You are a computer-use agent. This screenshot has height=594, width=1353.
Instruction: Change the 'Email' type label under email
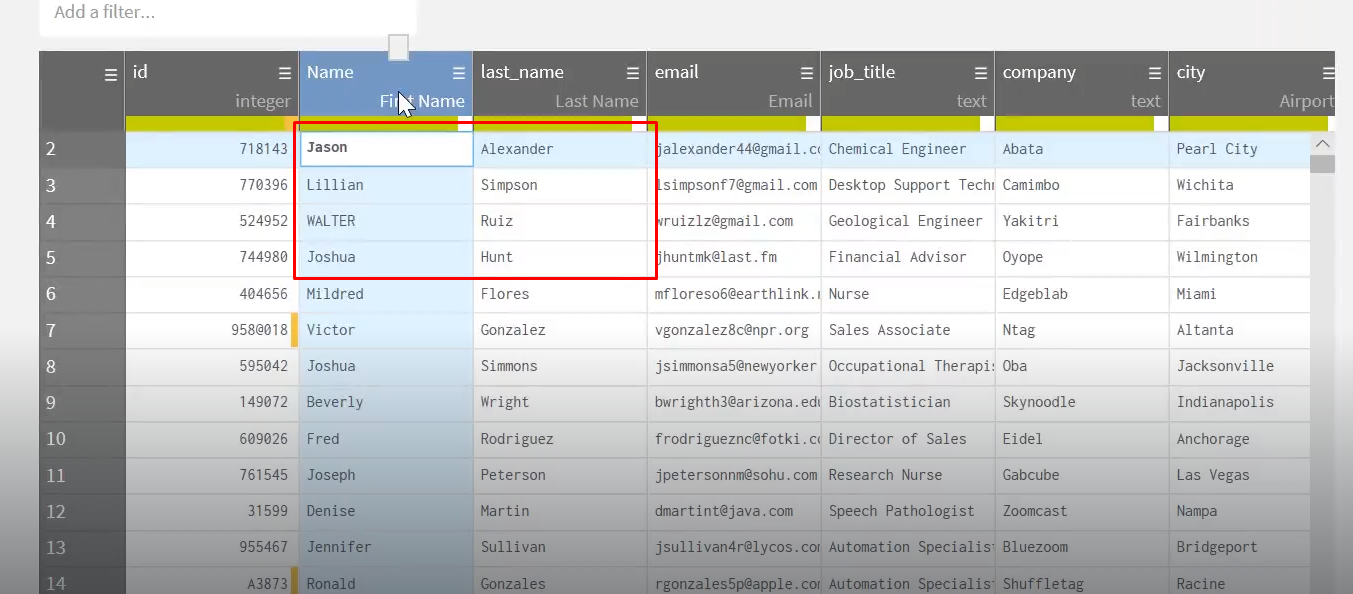pyautogui.click(x=789, y=101)
